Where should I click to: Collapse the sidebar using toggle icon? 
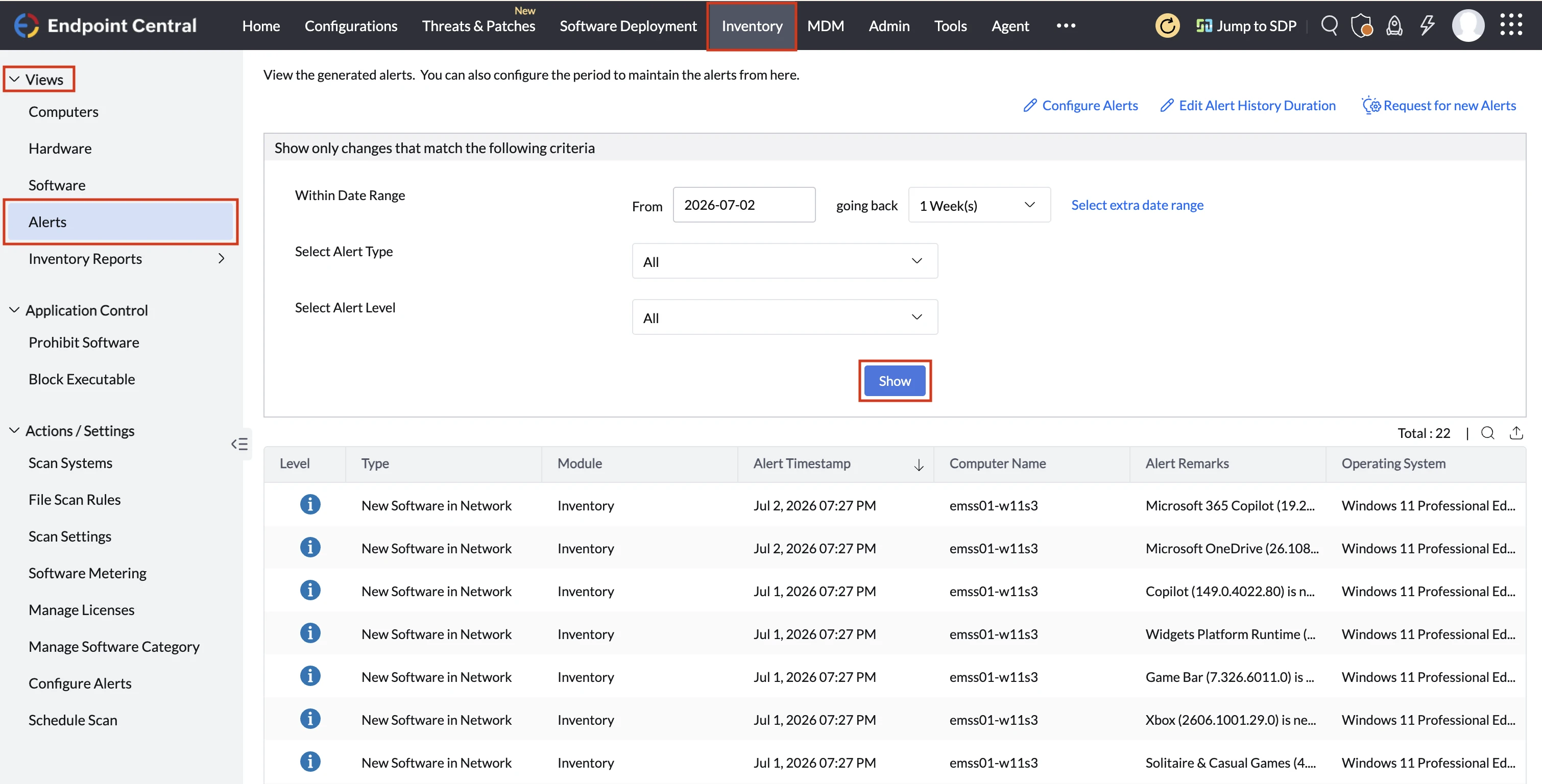(x=239, y=444)
